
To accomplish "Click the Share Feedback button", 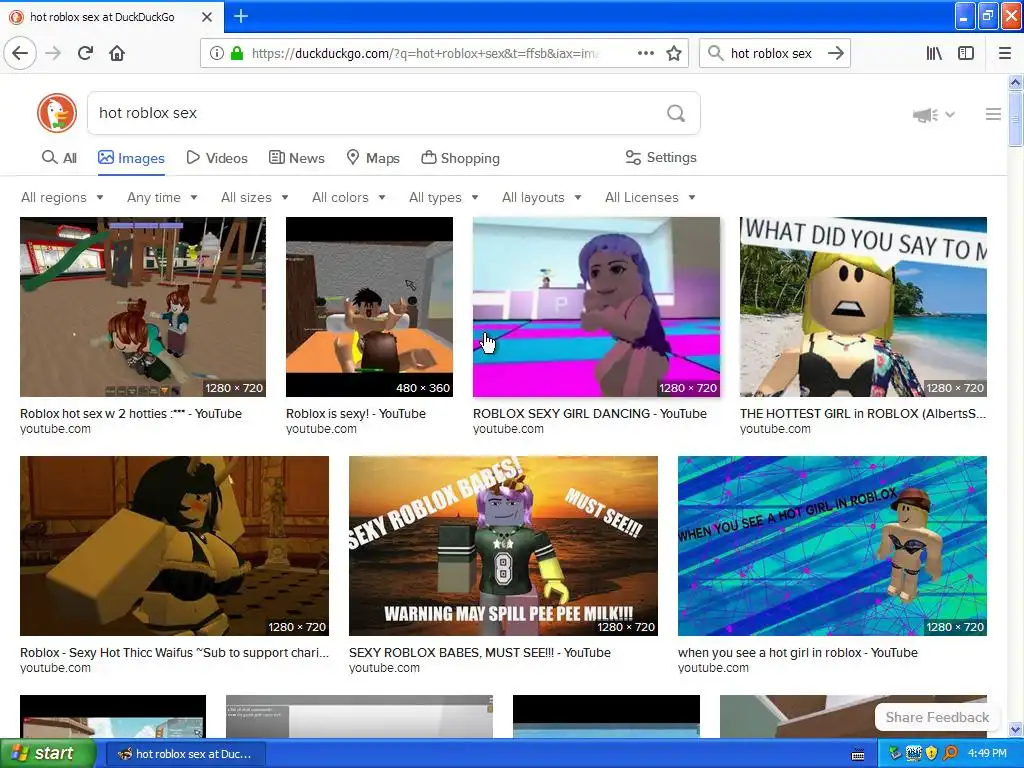I will point(937,717).
